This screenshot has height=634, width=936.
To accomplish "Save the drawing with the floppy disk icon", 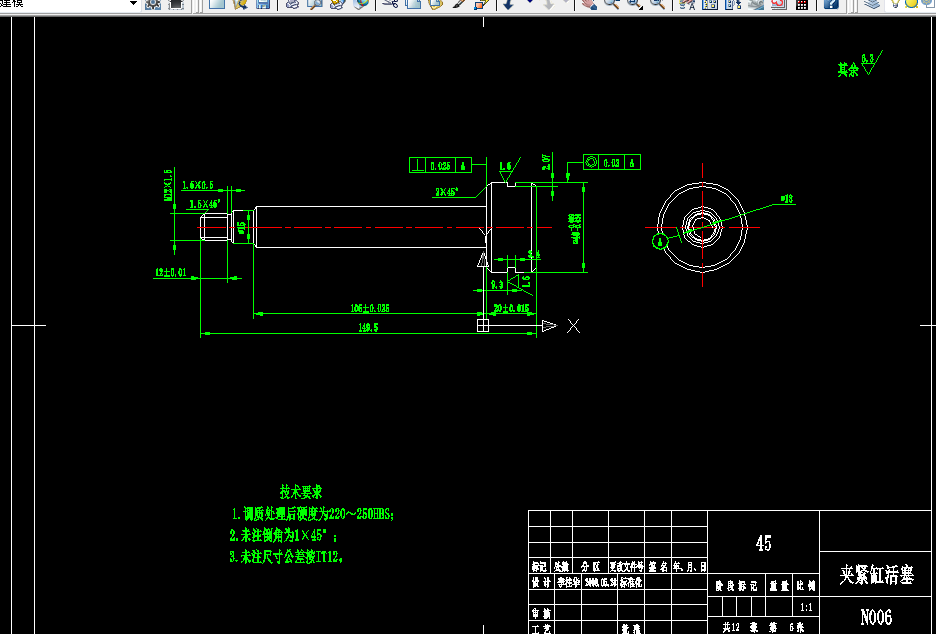I will [263, 4].
